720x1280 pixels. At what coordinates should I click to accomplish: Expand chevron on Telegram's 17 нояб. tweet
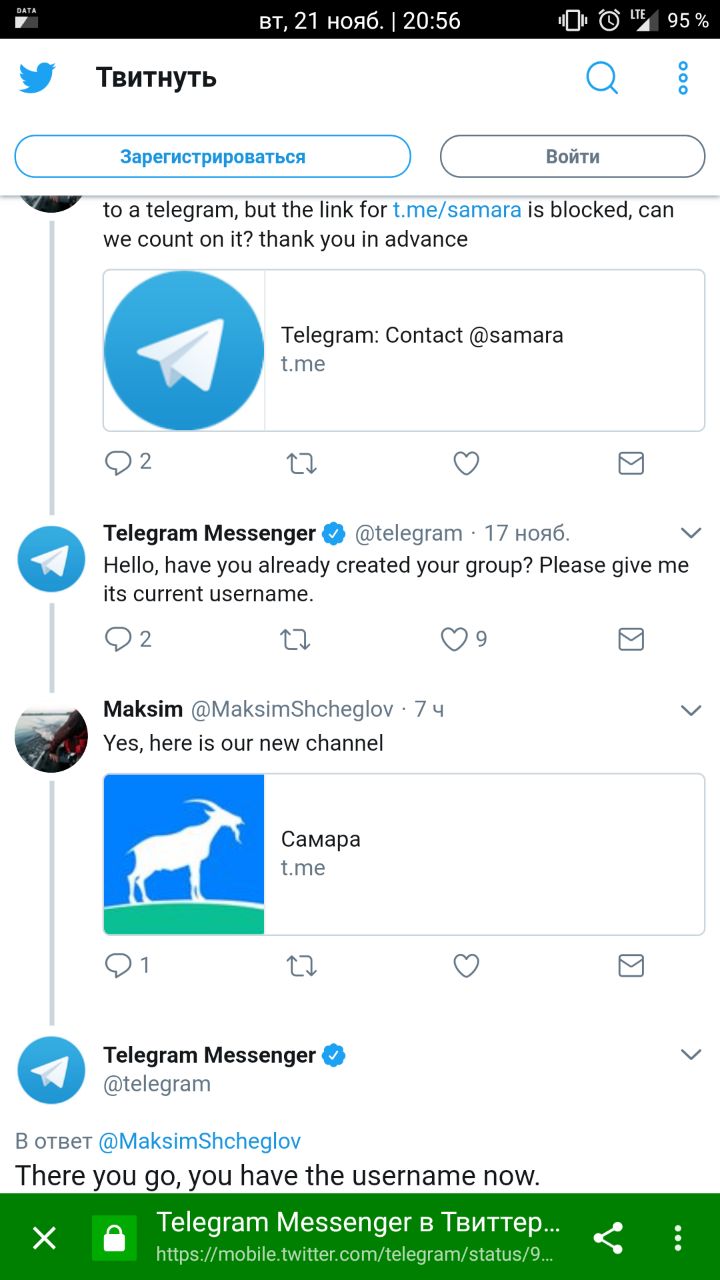click(x=691, y=532)
